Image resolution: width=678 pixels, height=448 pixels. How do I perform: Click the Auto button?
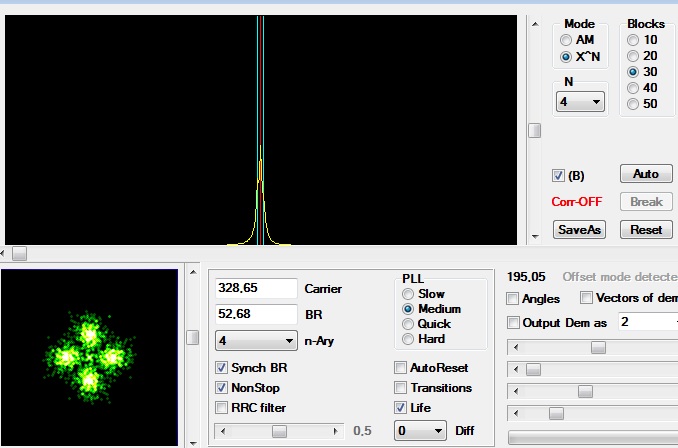point(646,174)
